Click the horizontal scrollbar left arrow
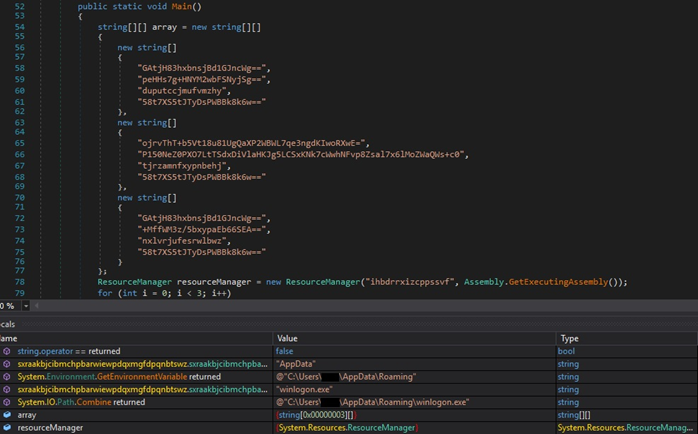 tap(37, 306)
